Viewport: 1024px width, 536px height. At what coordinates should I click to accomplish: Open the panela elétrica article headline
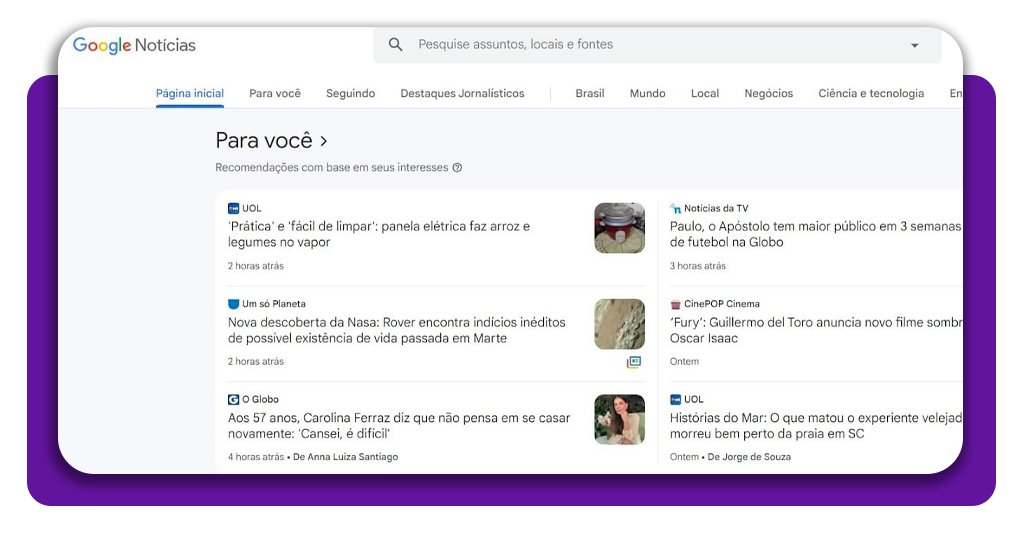click(x=378, y=234)
